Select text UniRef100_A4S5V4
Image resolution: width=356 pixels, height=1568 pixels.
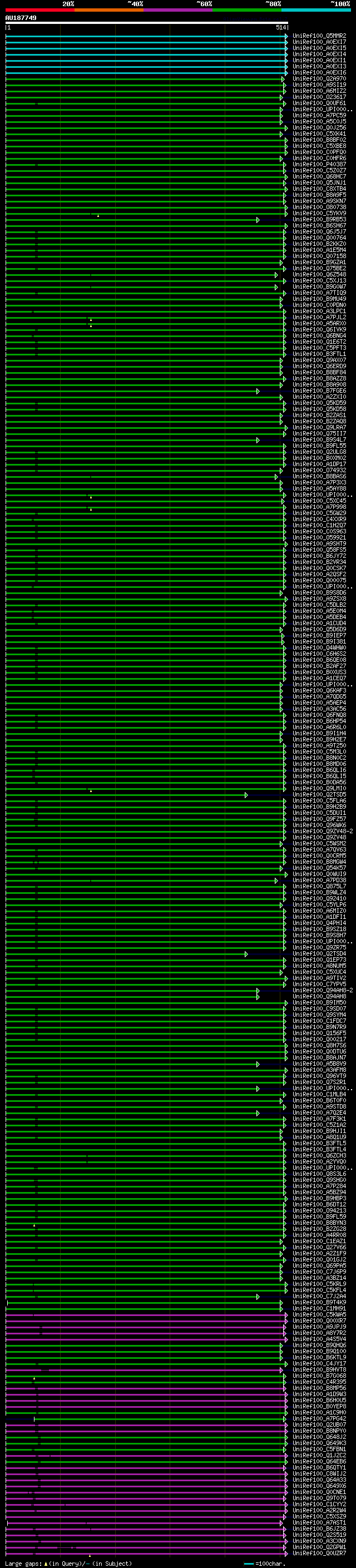tap(319, 1339)
